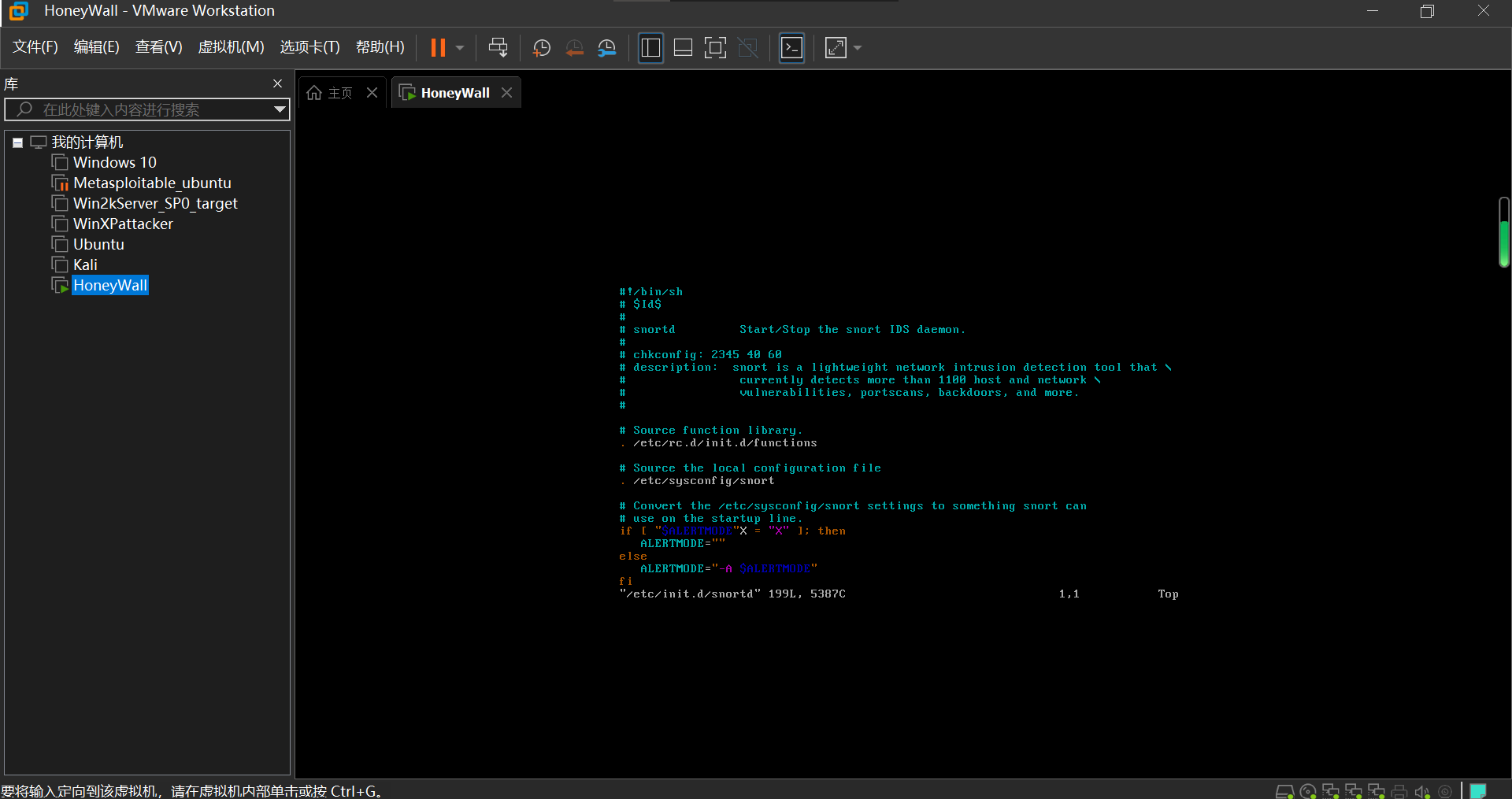Pause the HoneyWall virtual machine
Image resolution: width=1512 pixels, height=799 pixels.
[x=438, y=48]
